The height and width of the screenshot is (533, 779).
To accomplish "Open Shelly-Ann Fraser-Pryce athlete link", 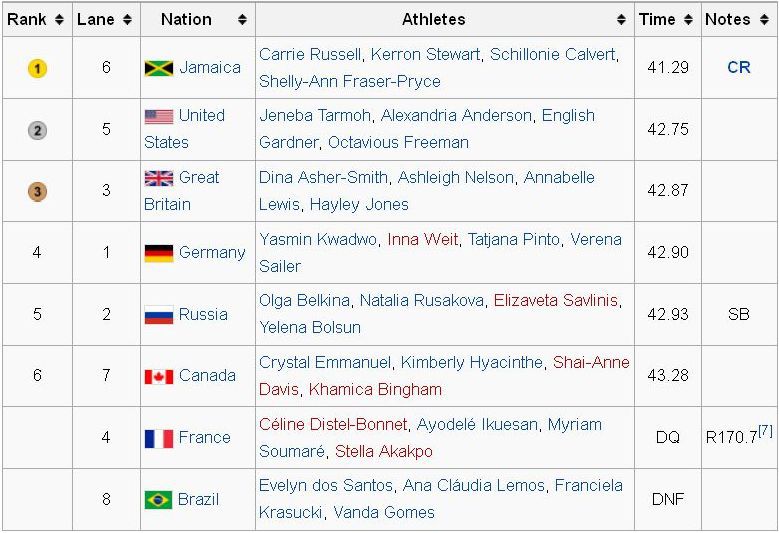I will pos(349,81).
